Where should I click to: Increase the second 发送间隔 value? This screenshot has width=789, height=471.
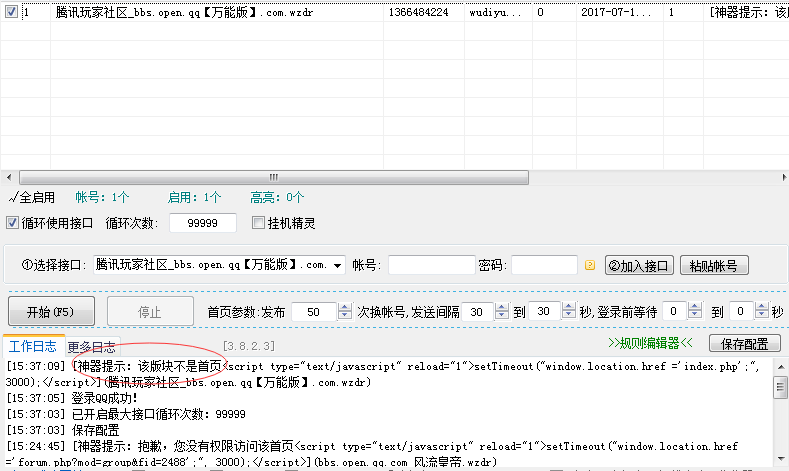pyautogui.click(x=569, y=307)
